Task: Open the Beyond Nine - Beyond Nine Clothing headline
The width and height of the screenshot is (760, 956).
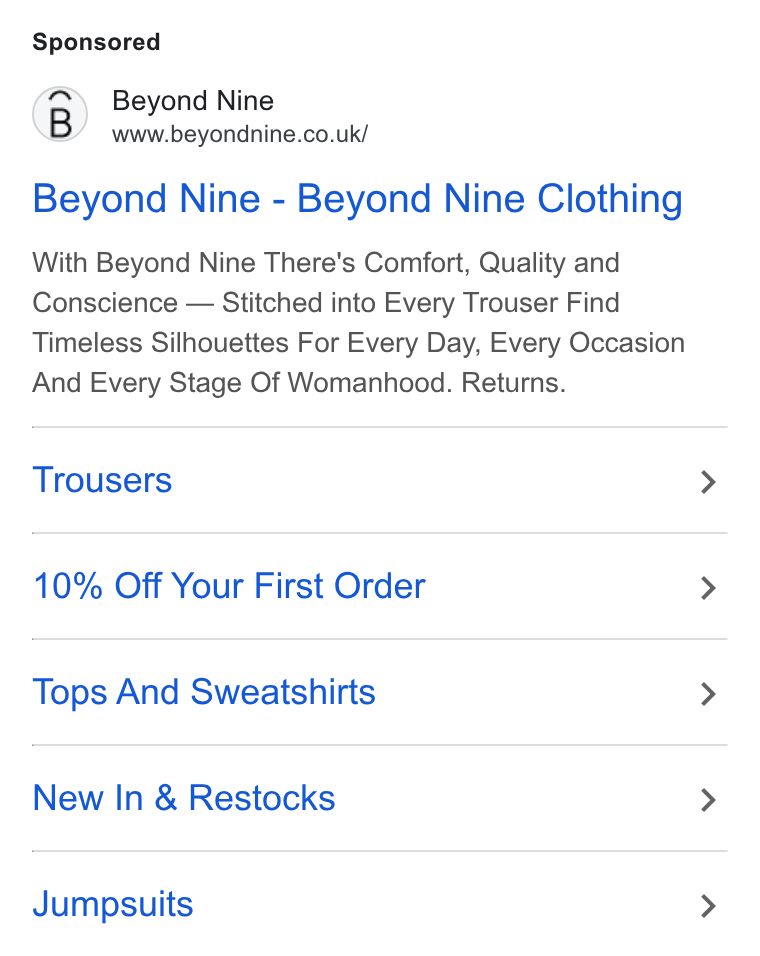Action: click(x=357, y=200)
